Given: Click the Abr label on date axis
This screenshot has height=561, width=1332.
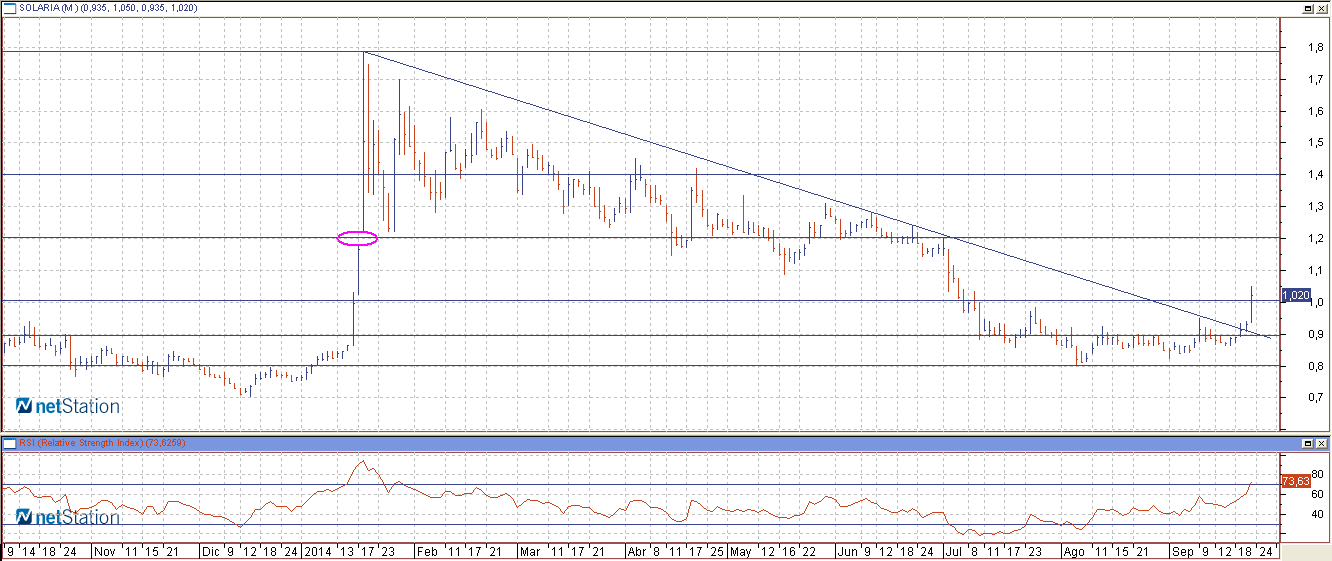Looking at the screenshot, I should coord(637,551).
